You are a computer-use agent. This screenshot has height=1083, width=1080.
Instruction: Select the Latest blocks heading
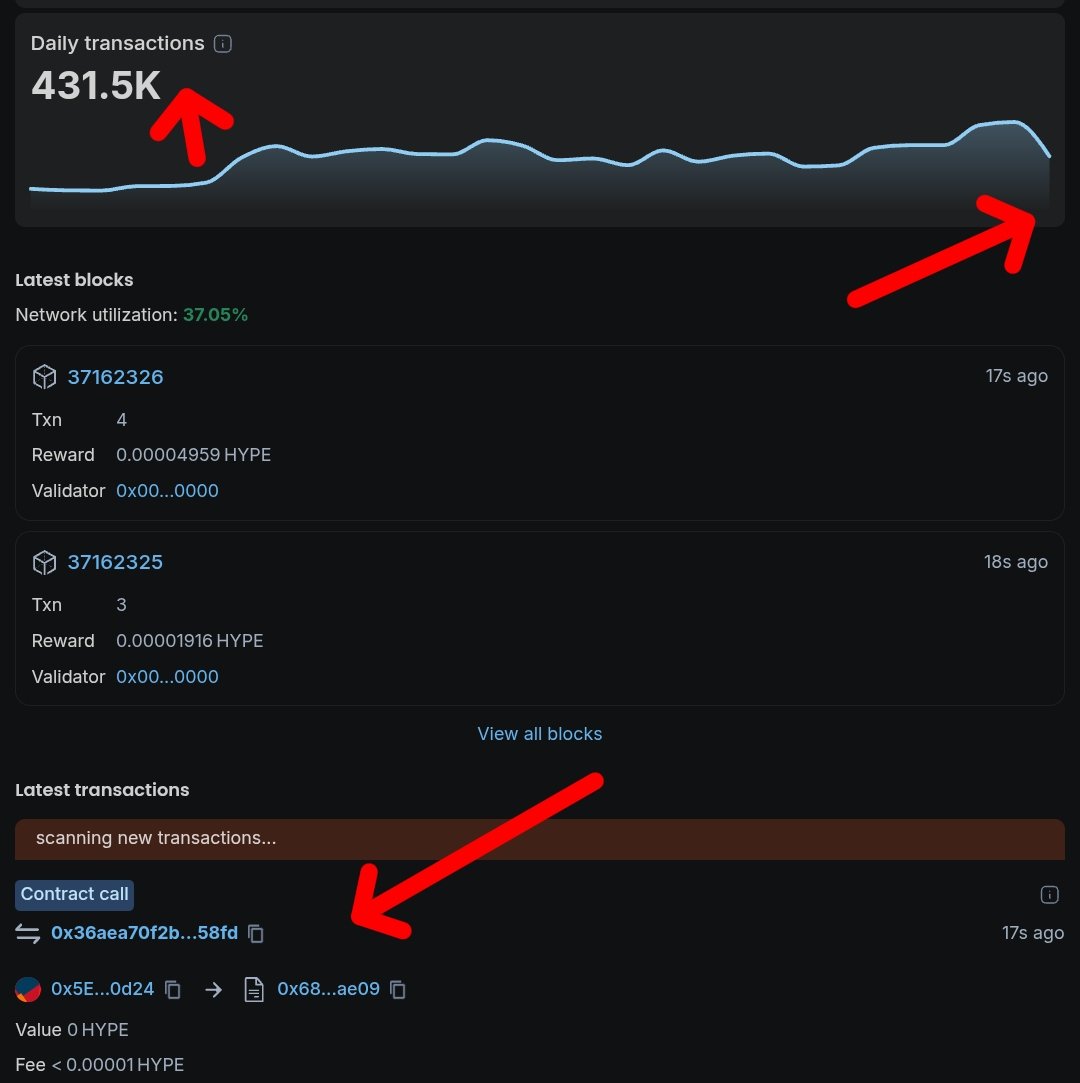tap(74, 280)
